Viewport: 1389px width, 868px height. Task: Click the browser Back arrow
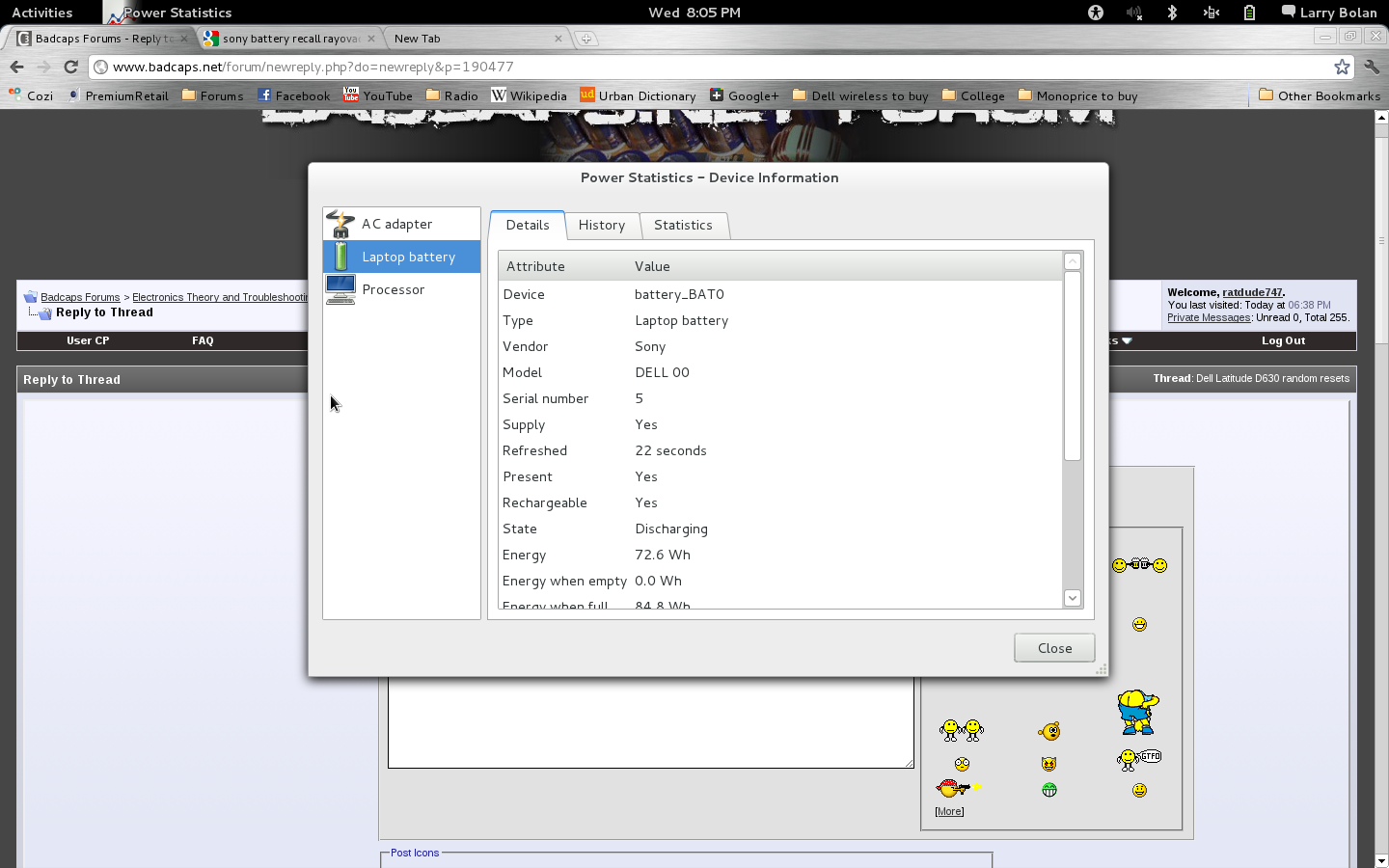pyautogui.click(x=16, y=67)
